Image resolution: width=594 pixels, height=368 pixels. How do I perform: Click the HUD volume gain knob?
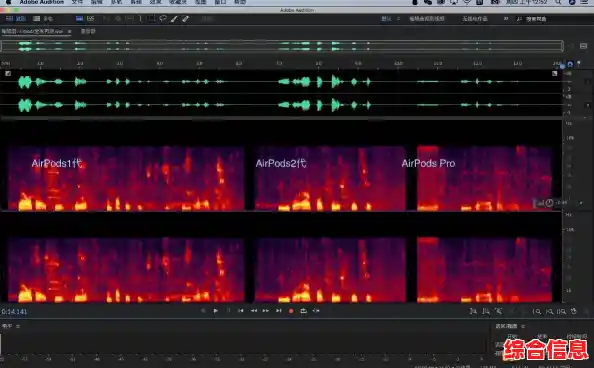[x=549, y=203]
